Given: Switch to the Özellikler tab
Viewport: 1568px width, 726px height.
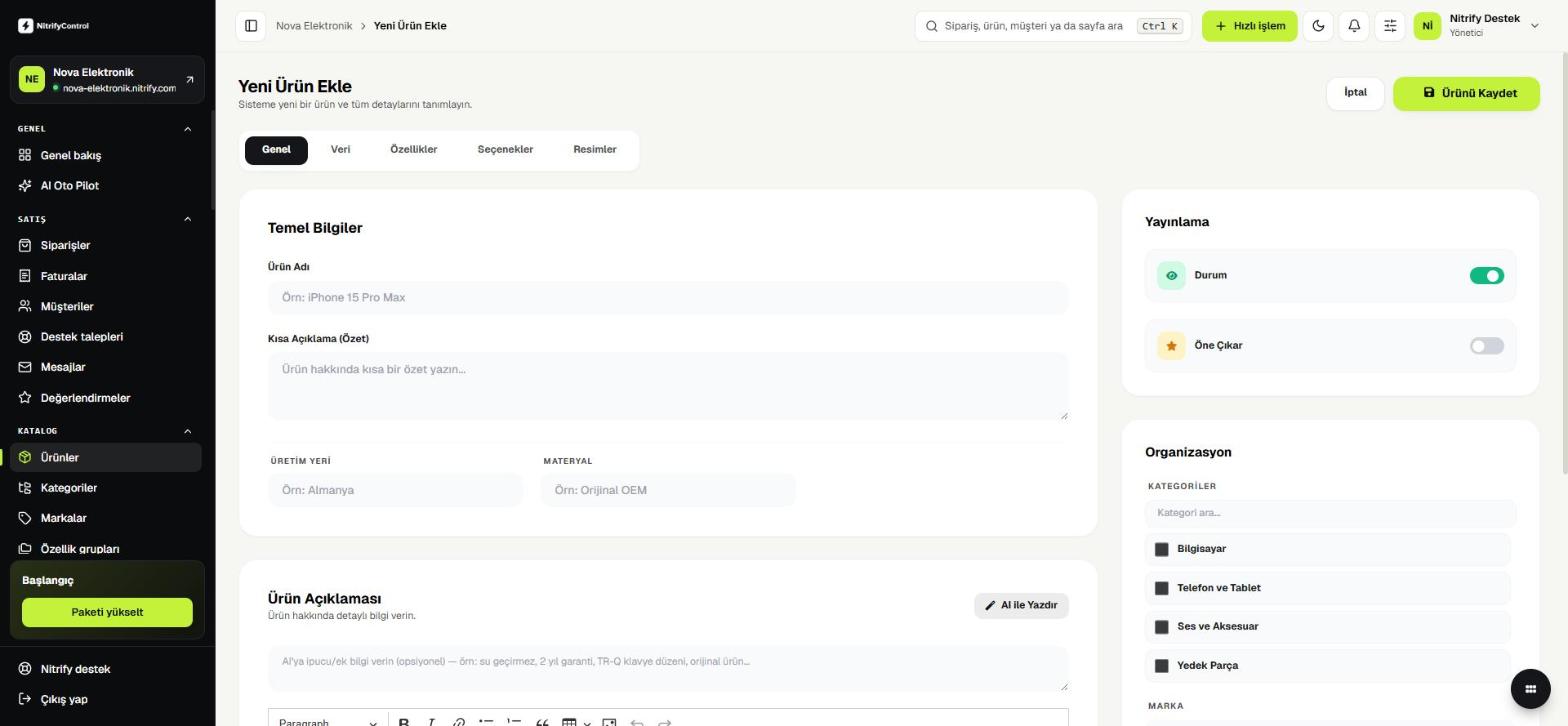Looking at the screenshot, I should click(413, 150).
